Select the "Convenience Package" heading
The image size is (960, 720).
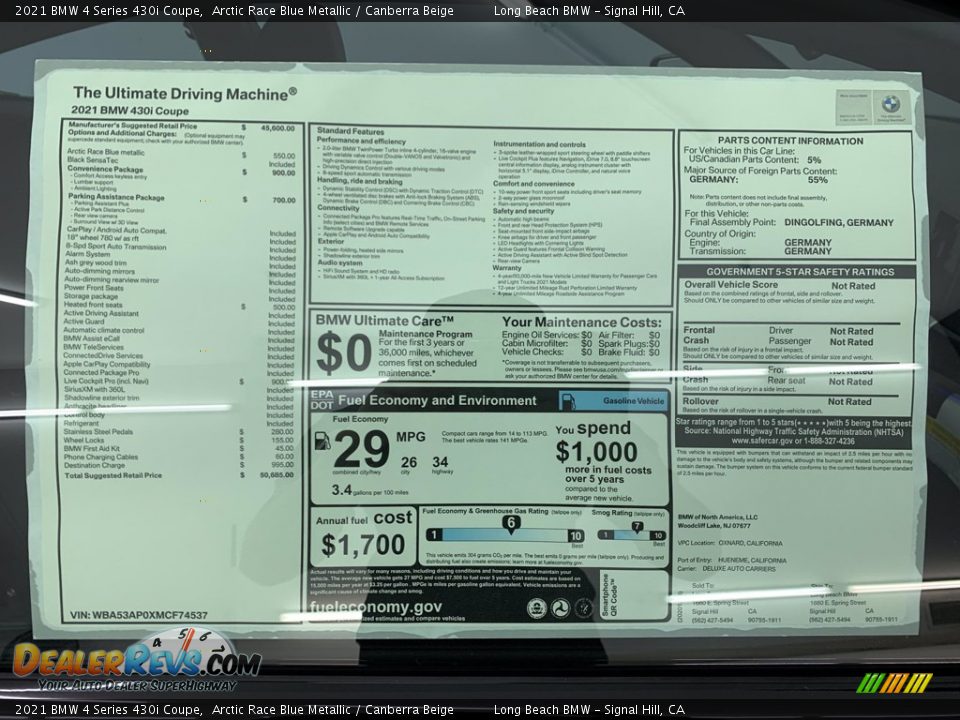[x=105, y=169]
